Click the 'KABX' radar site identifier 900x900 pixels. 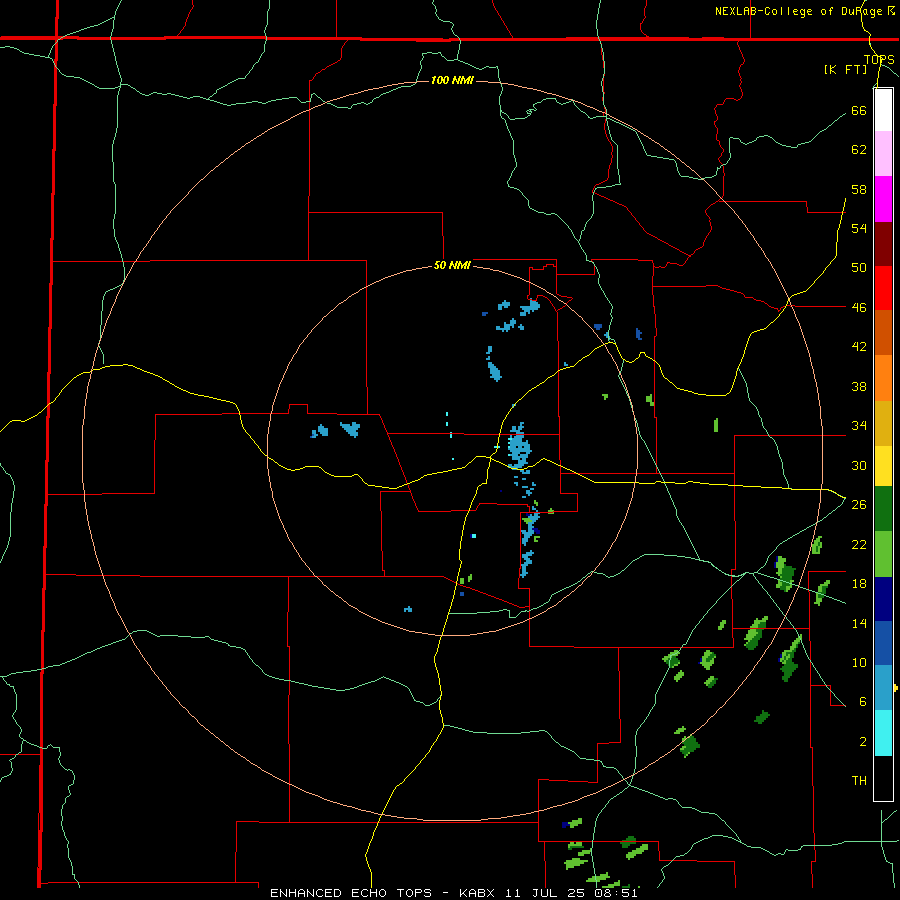click(x=479, y=893)
